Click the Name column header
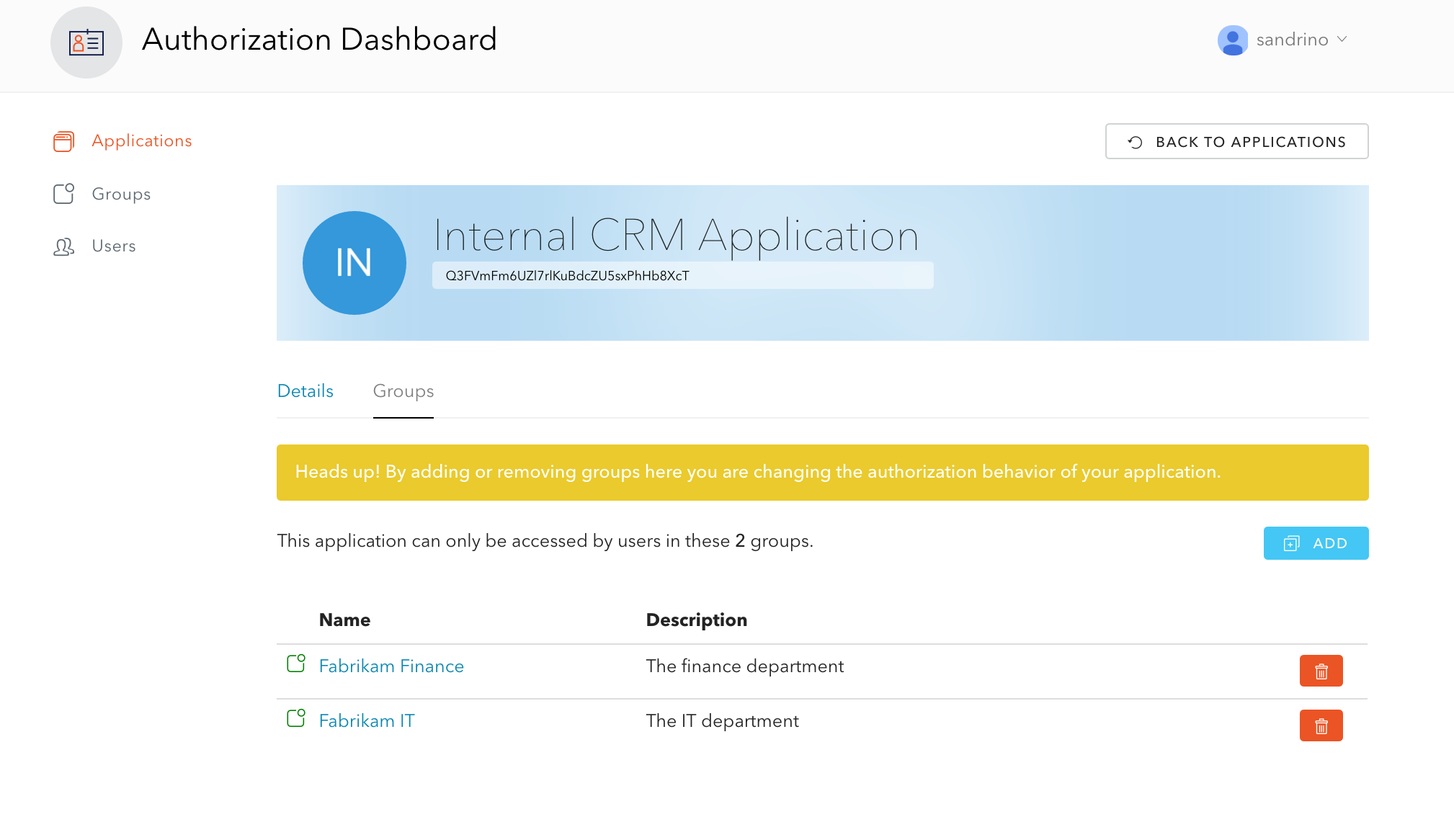The width and height of the screenshot is (1454, 840). (345, 620)
